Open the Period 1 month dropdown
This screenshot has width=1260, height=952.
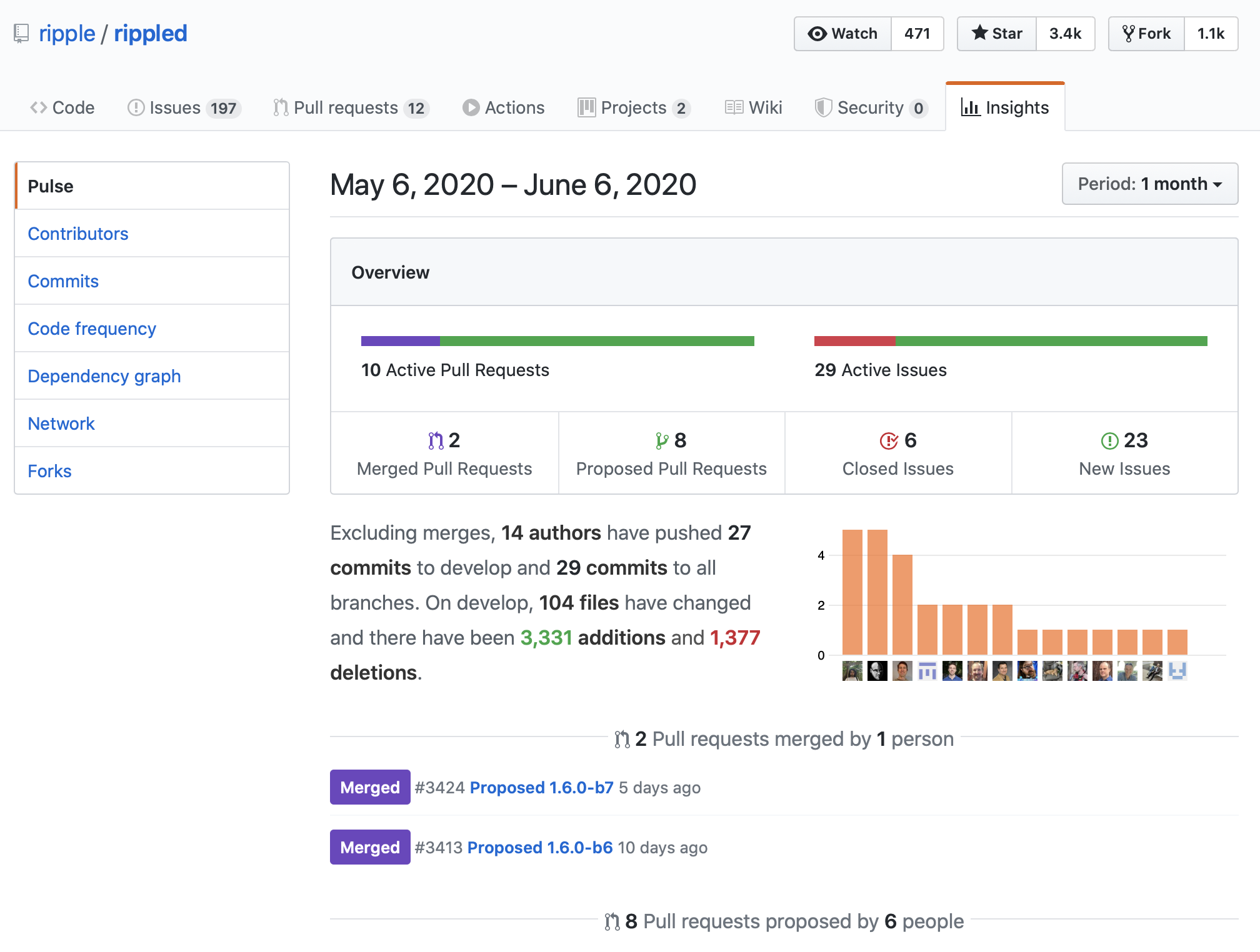coord(1150,184)
